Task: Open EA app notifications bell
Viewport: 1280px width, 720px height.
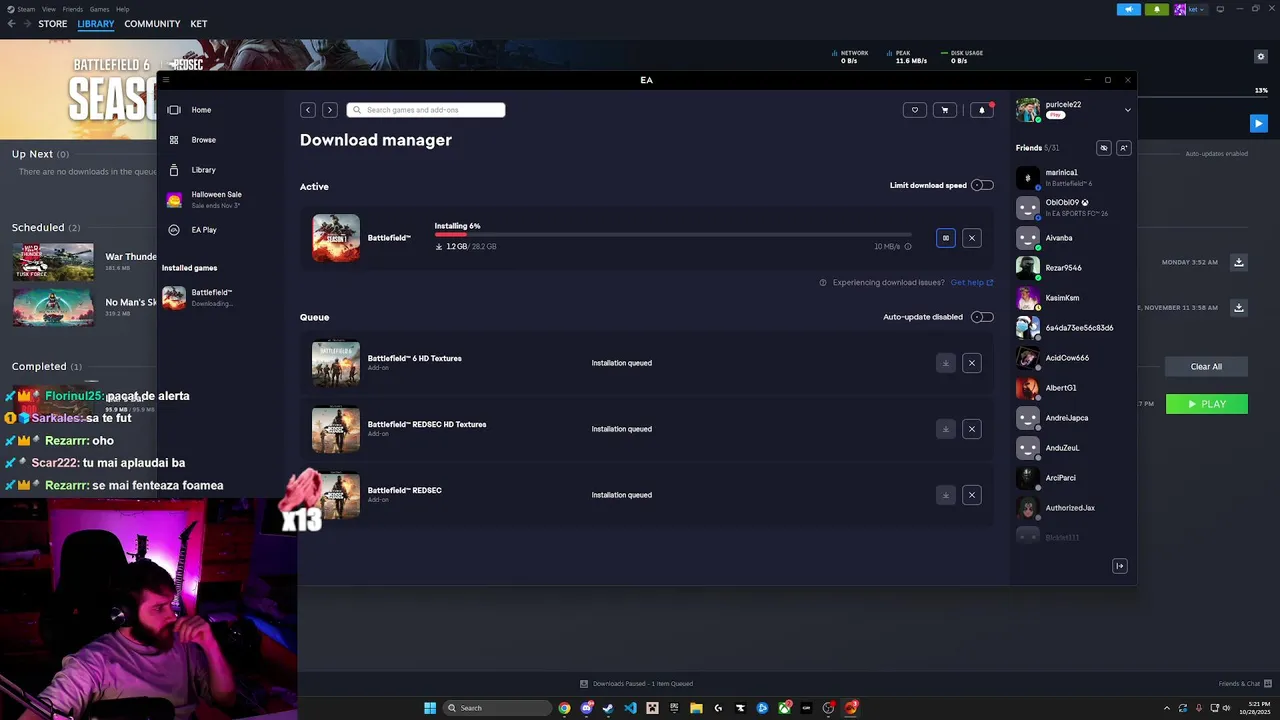Action: [981, 110]
